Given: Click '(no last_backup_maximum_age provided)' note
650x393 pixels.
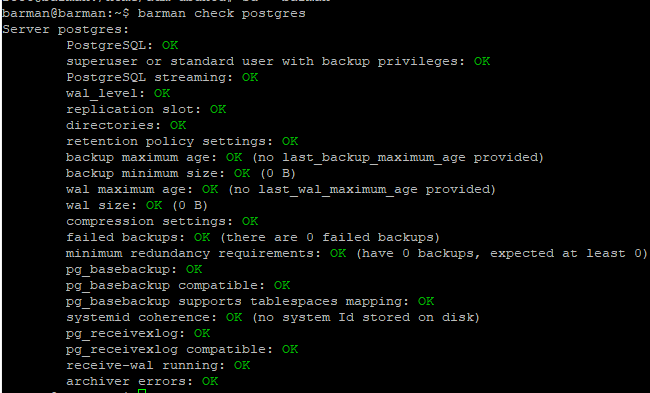Looking at the screenshot, I should click(x=398, y=158).
